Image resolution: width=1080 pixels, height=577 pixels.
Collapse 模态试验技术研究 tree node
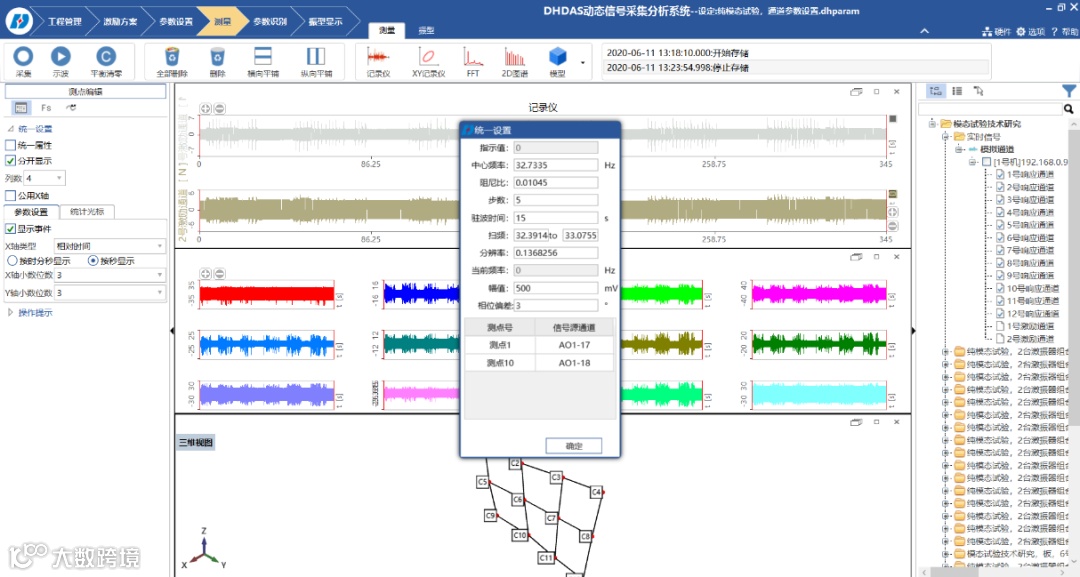(x=932, y=124)
